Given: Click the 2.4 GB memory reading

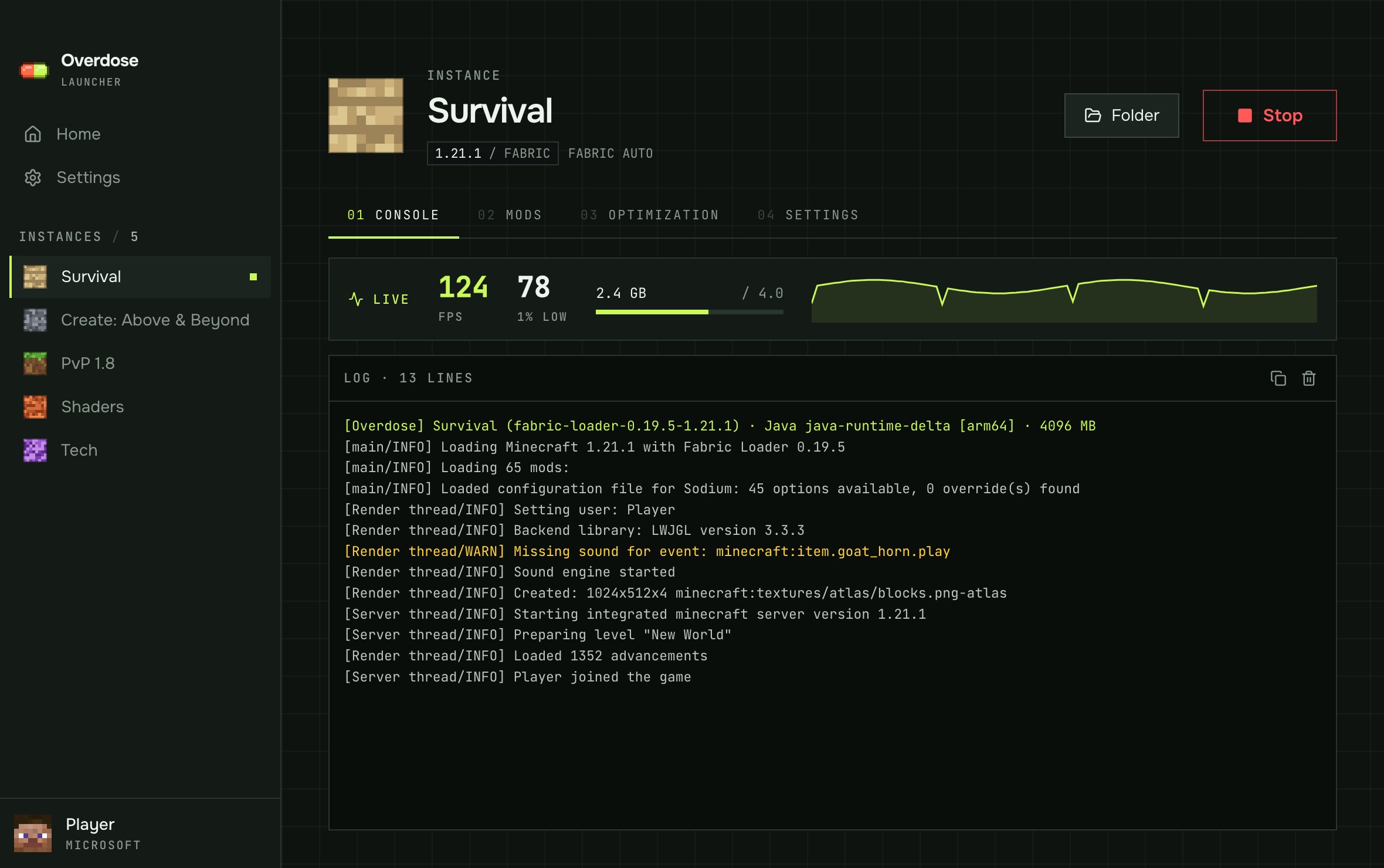Looking at the screenshot, I should pos(621,293).
